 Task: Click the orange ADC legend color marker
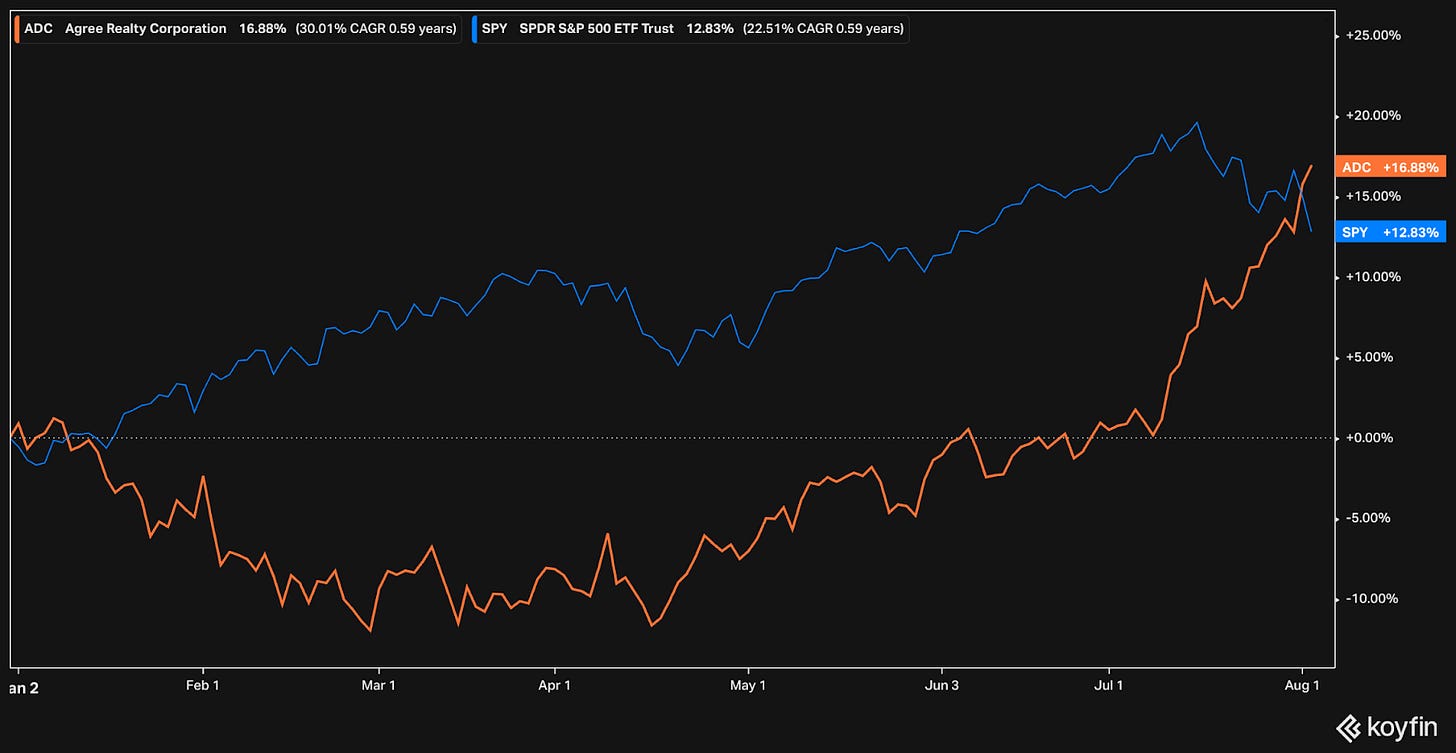(17, 29)
